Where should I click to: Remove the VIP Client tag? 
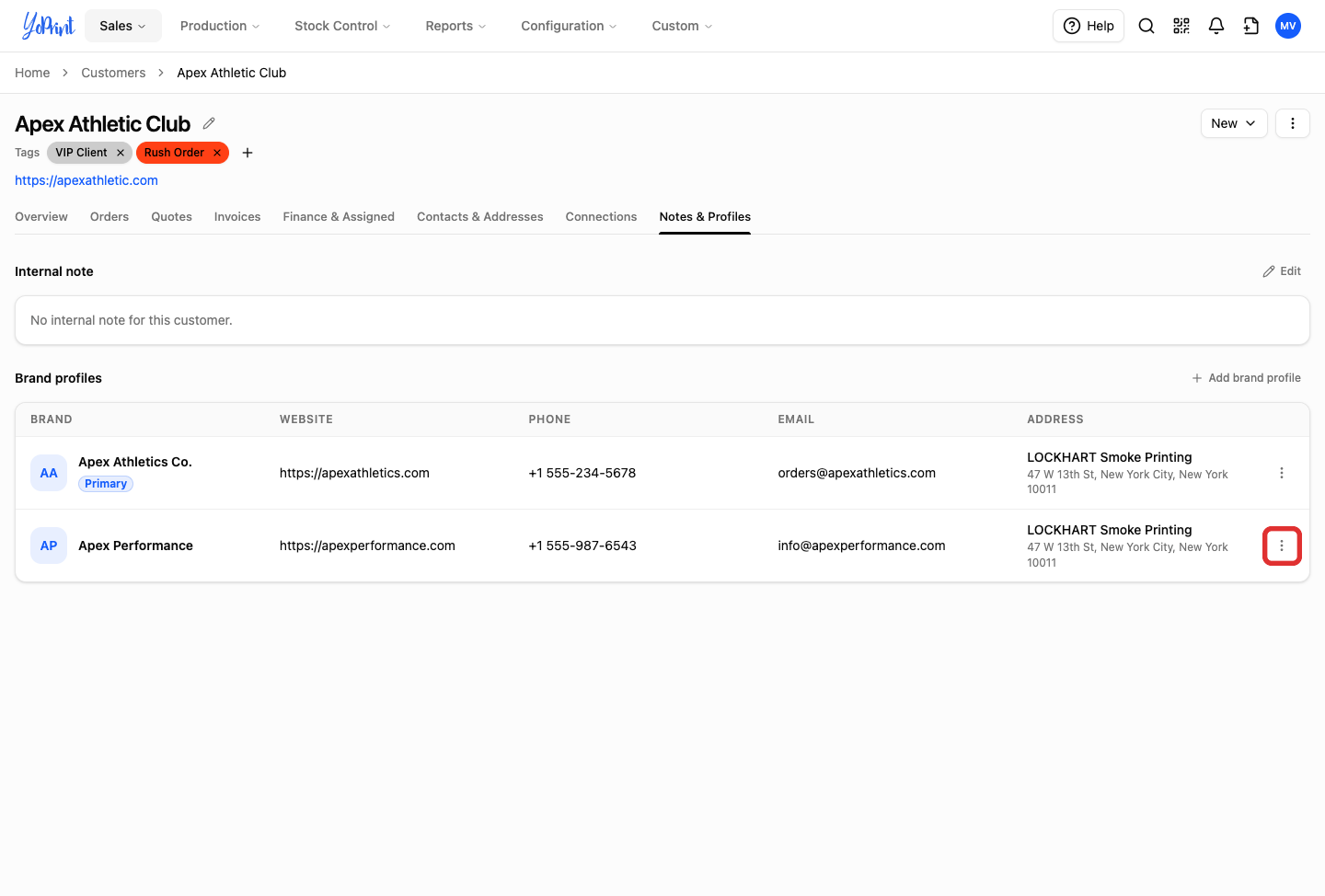[x=121, y=153]
